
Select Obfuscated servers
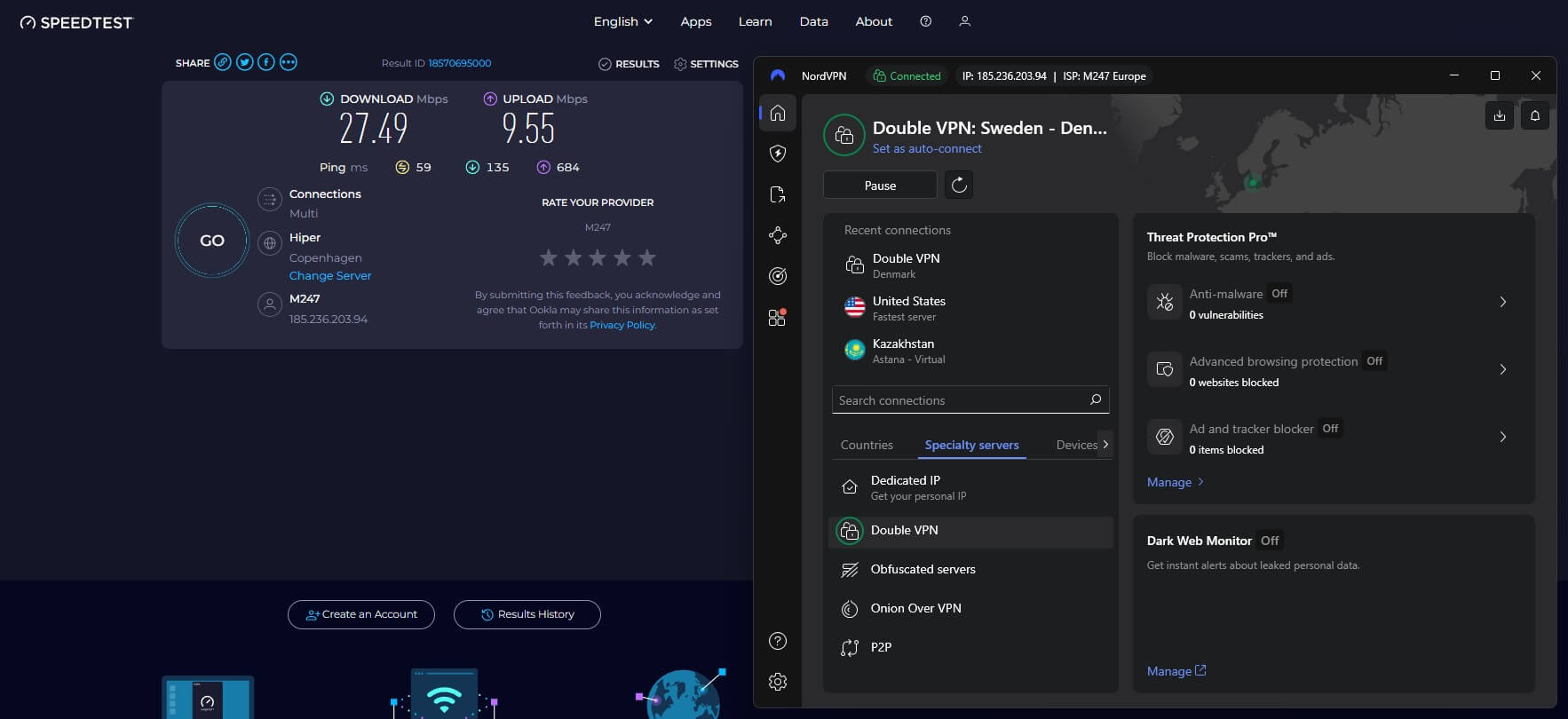click(x=970, y=569)
